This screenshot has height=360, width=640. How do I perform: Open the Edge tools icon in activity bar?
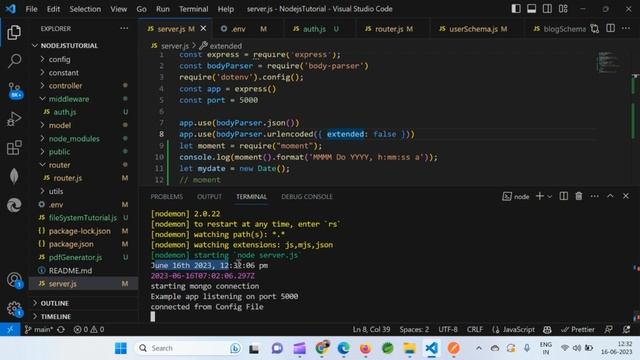click(14, 205)
